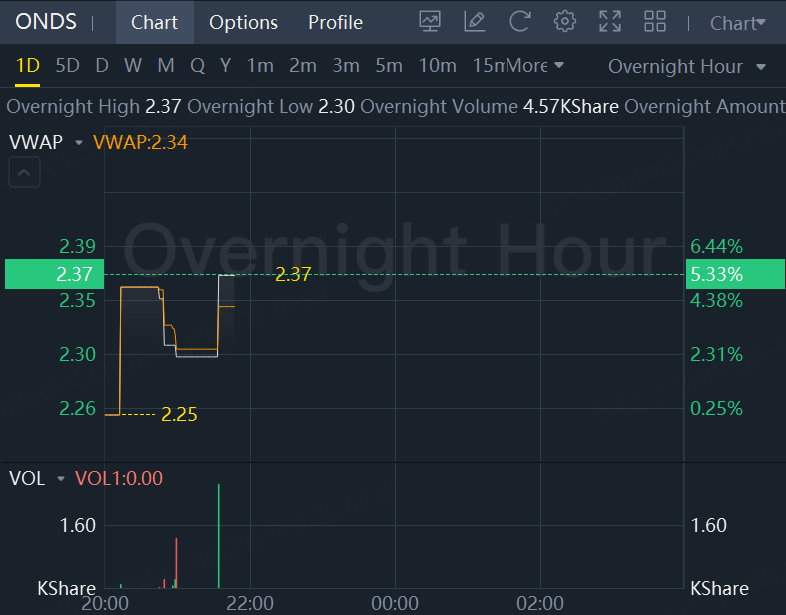Switch to the Profile tab

click(335, 22)
